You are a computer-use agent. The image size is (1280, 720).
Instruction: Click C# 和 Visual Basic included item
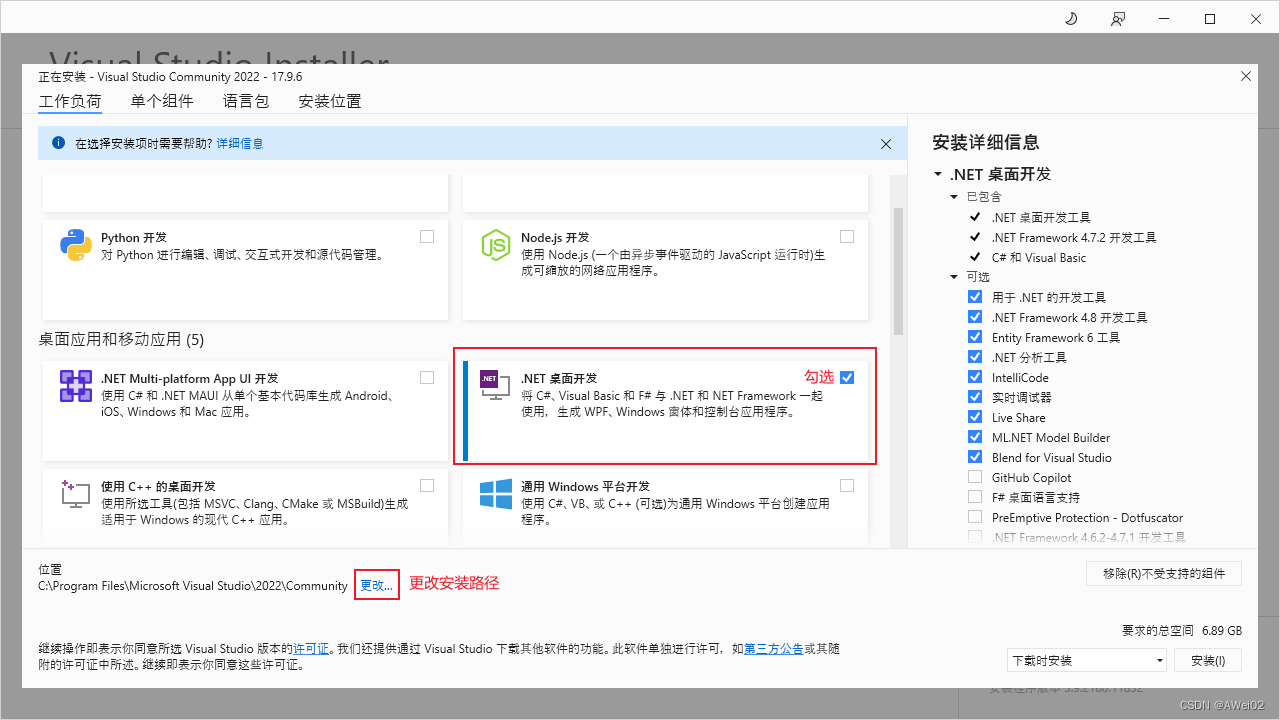[1039, 257]
